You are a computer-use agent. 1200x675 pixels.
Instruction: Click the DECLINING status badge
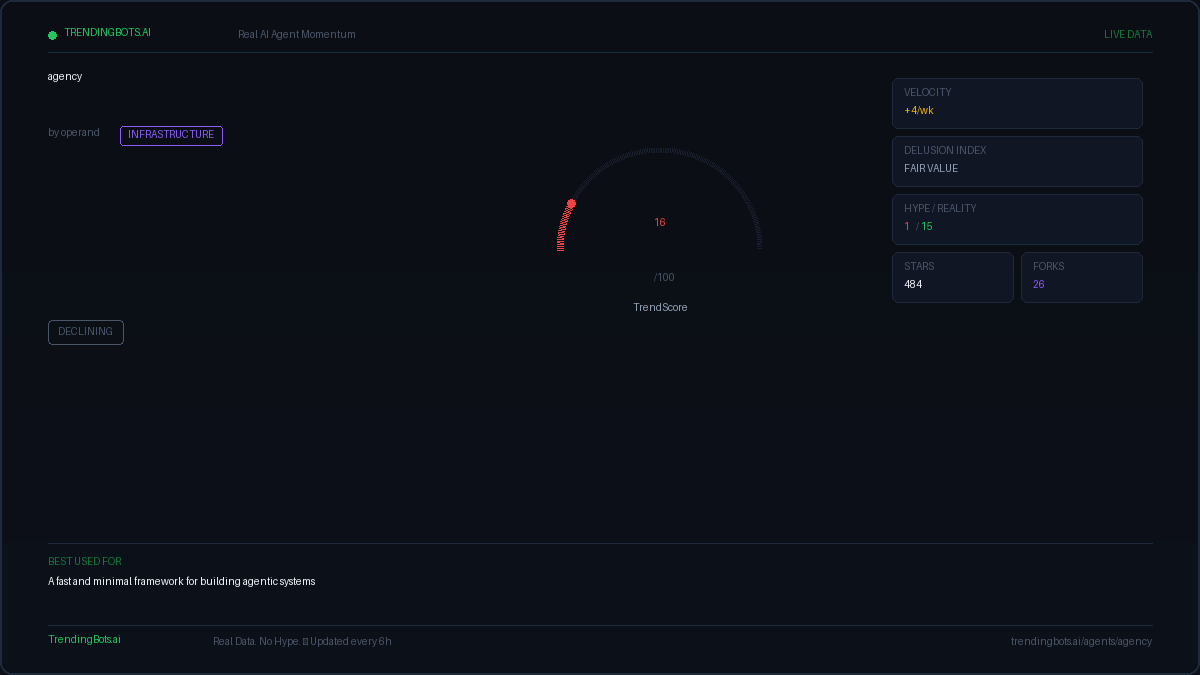[x=86, y=332]
